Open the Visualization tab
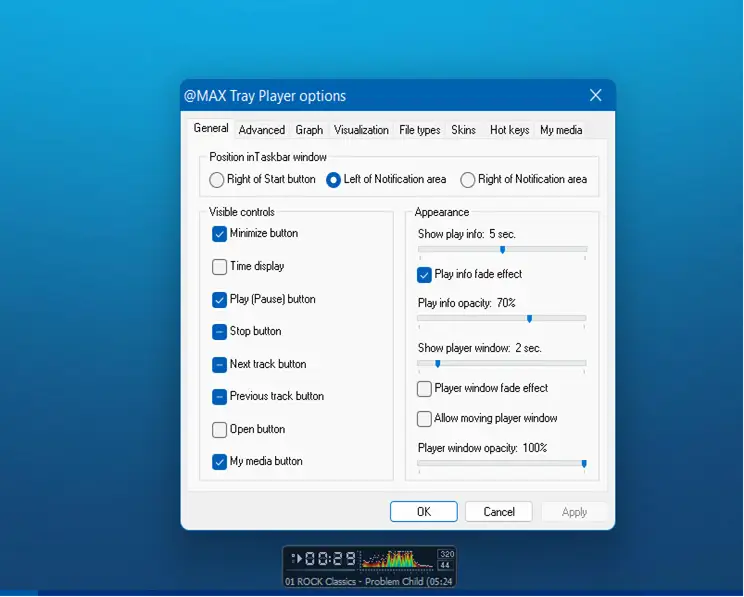This screenshot has width=744, height=597. [361, 130]
